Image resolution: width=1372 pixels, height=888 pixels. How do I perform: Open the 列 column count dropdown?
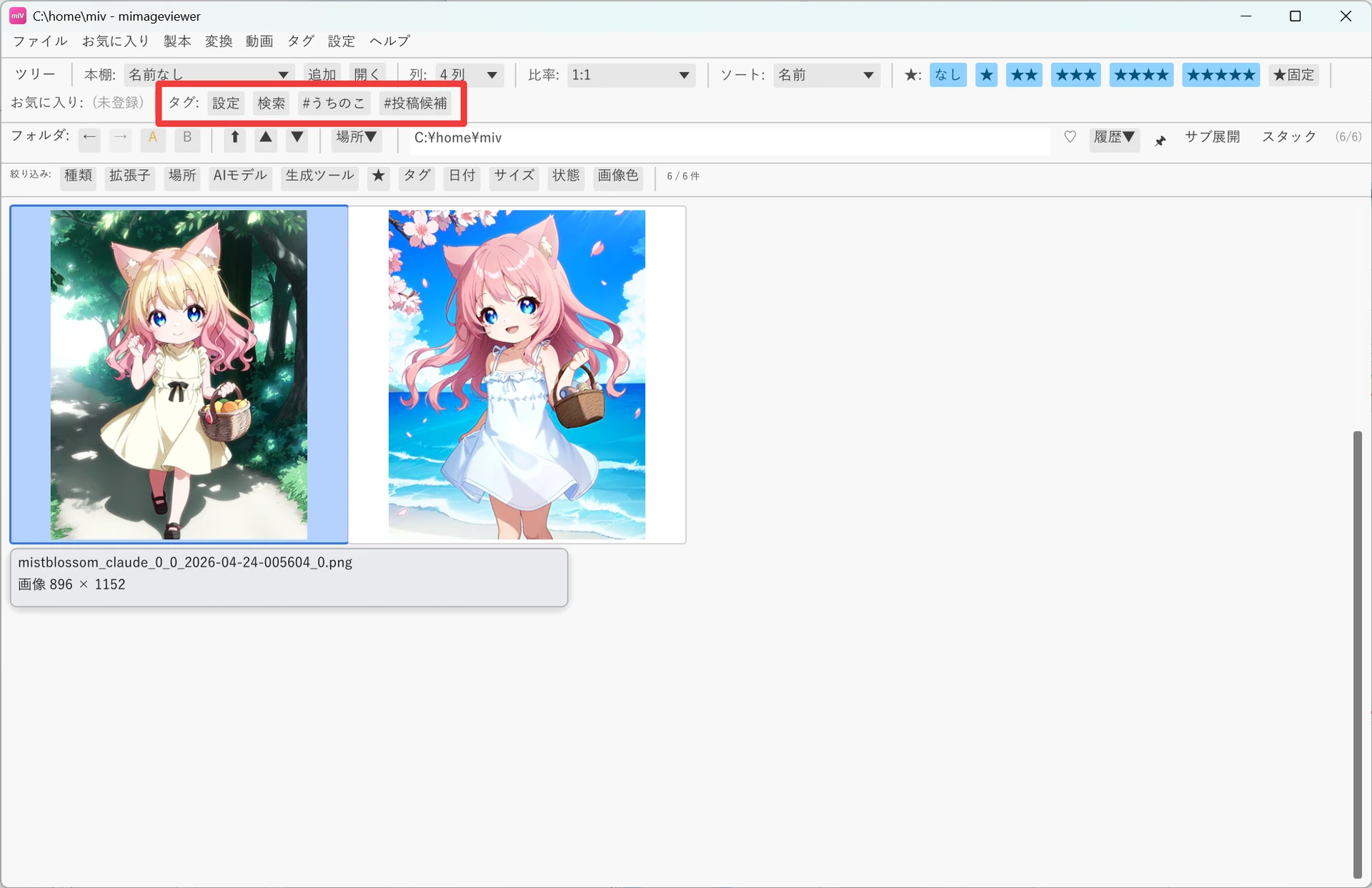[x=469, y=75]
